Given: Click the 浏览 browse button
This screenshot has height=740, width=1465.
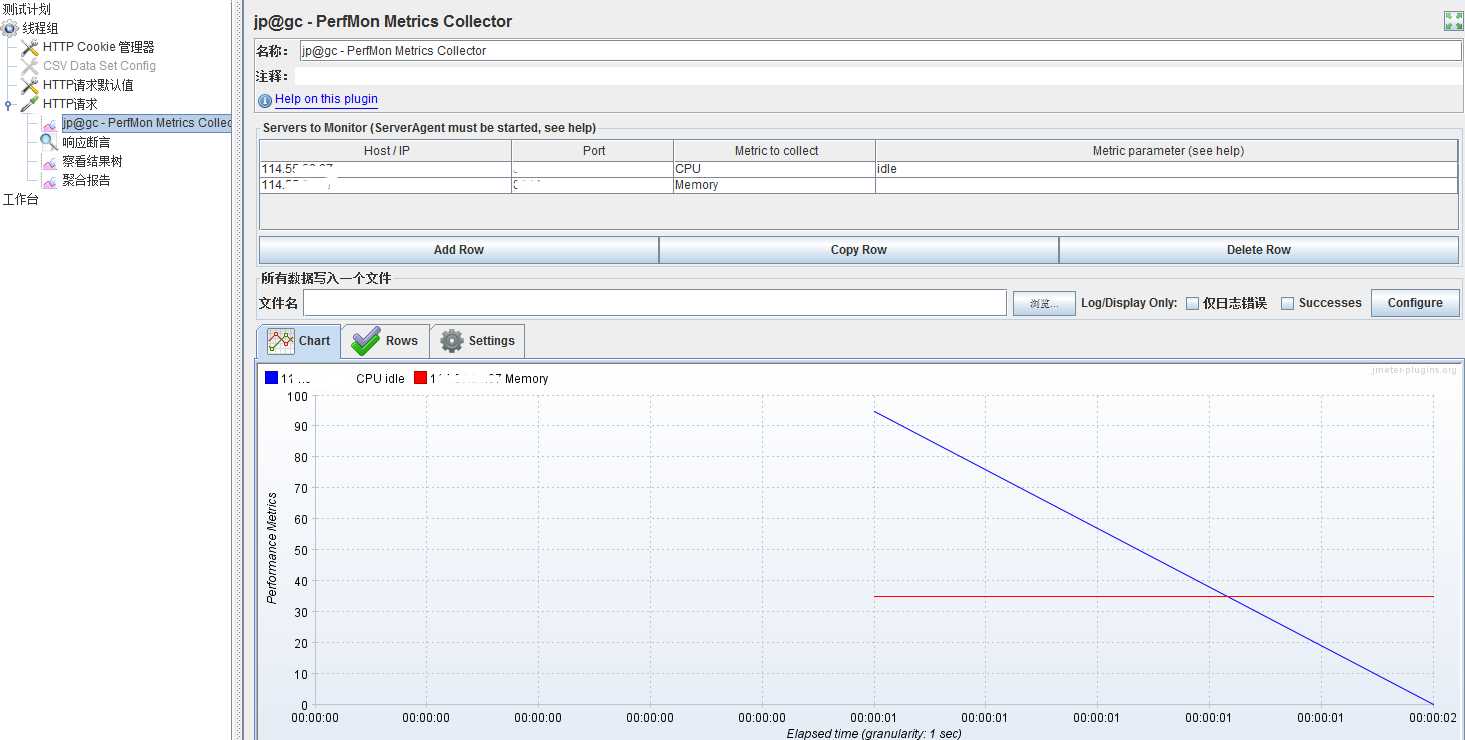Looking at the screenshot, I should click(x=1044, y=303).
